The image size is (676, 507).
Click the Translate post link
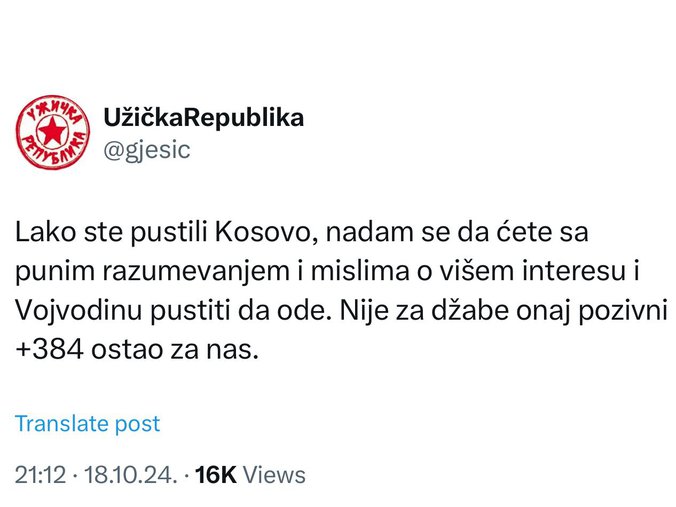point(87,423)
